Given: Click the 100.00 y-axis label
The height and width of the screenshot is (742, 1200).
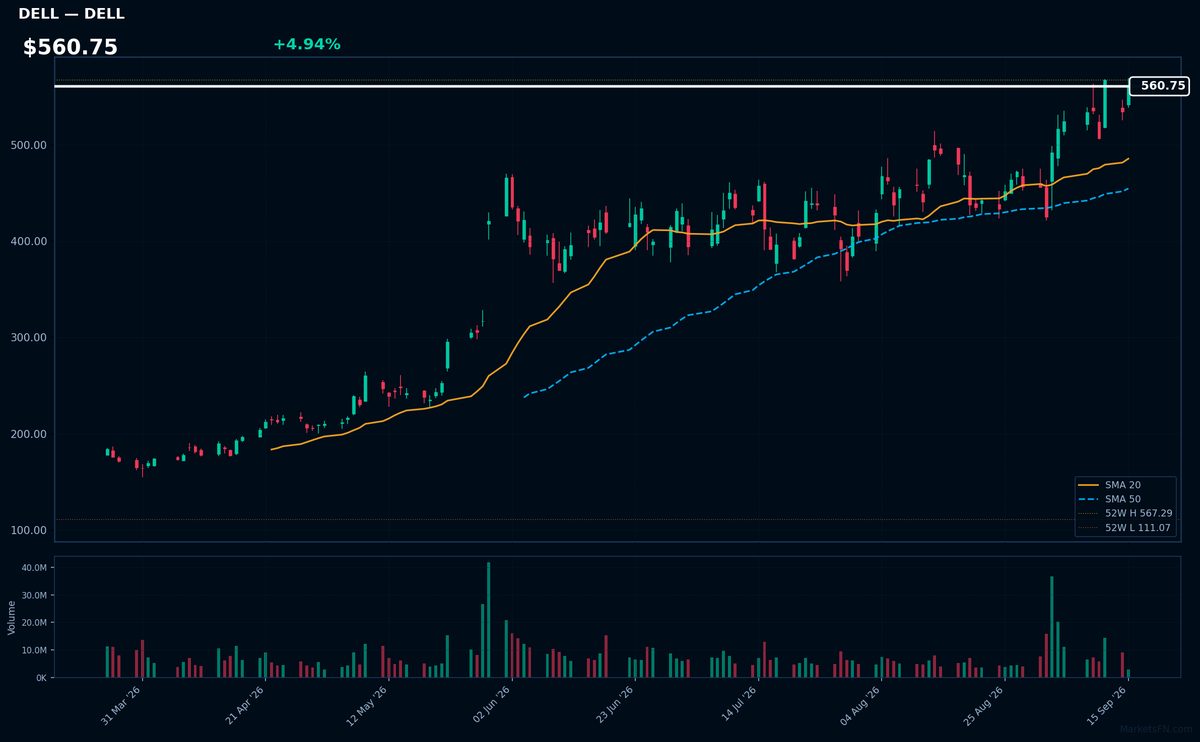Looking at the screenshot, I should coord(29,530).
